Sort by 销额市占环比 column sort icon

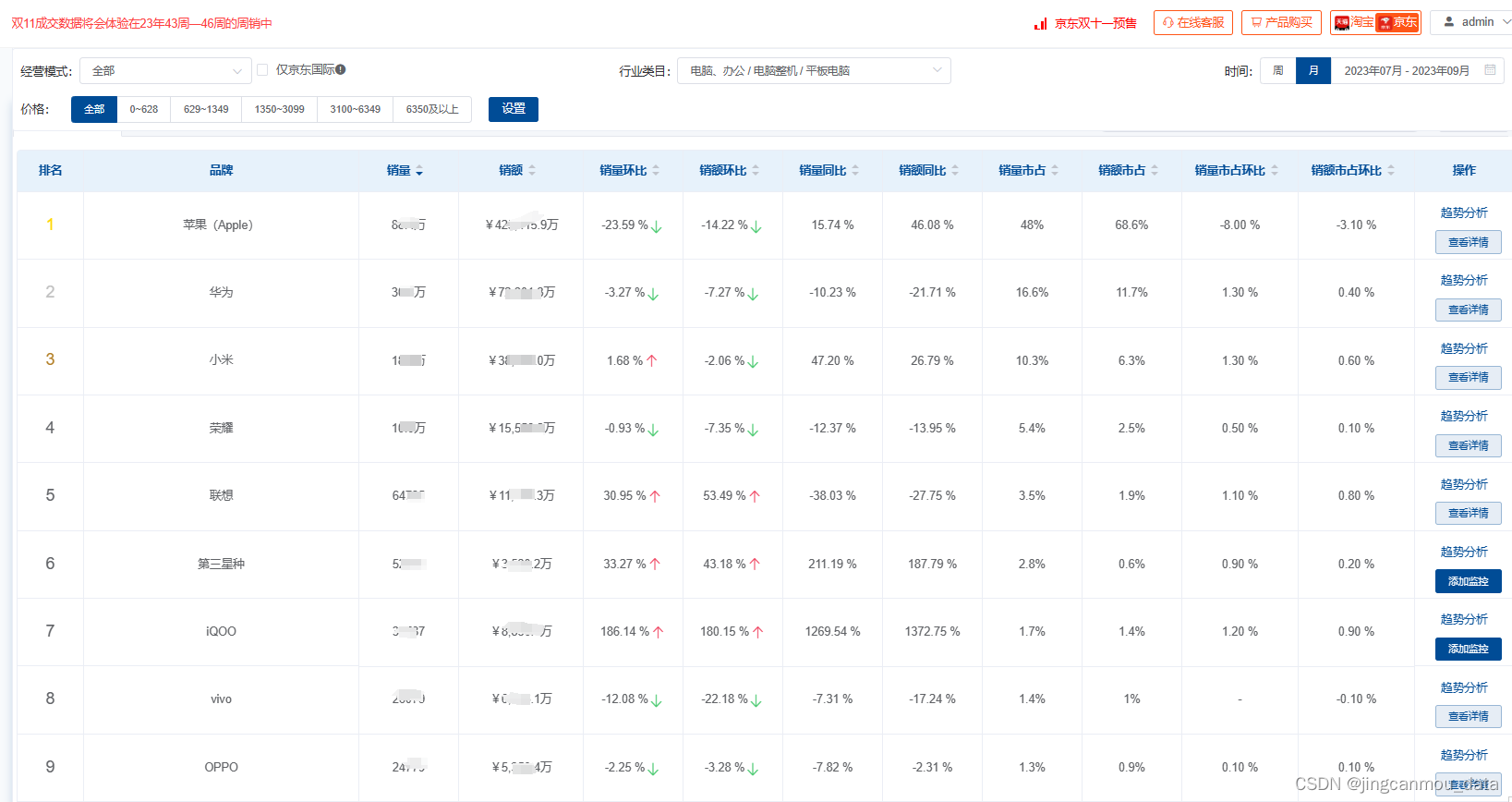tap(1391, 171)
